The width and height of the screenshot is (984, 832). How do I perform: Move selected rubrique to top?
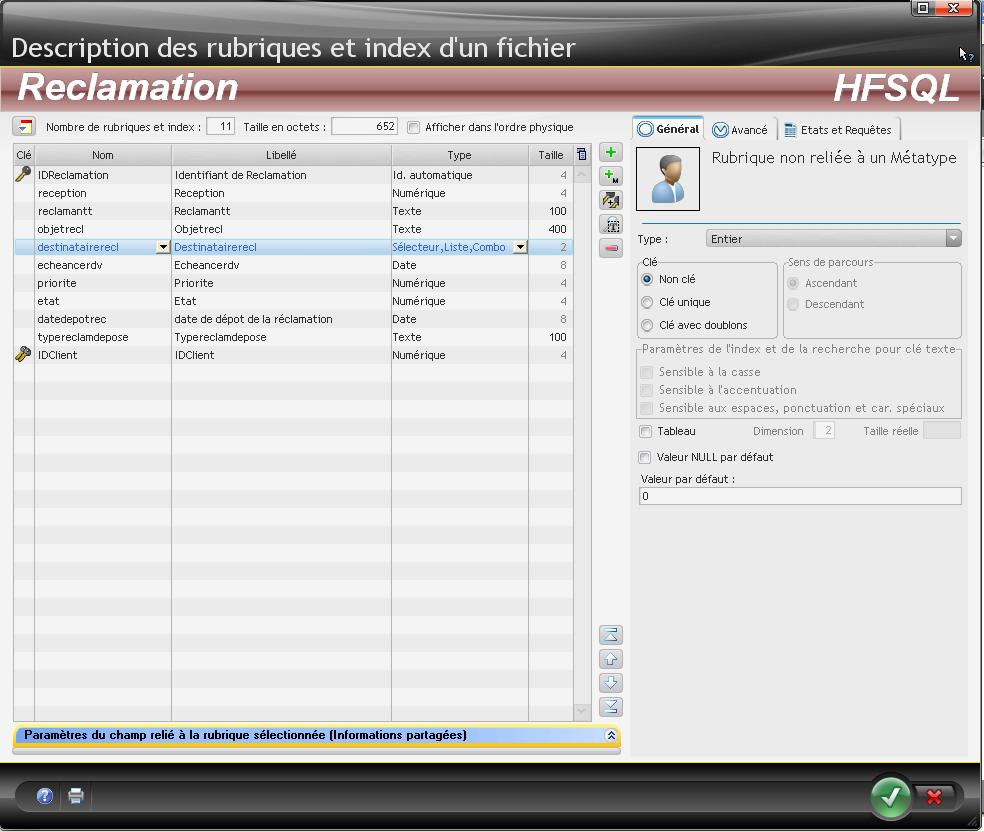click(x=611, y=635)
